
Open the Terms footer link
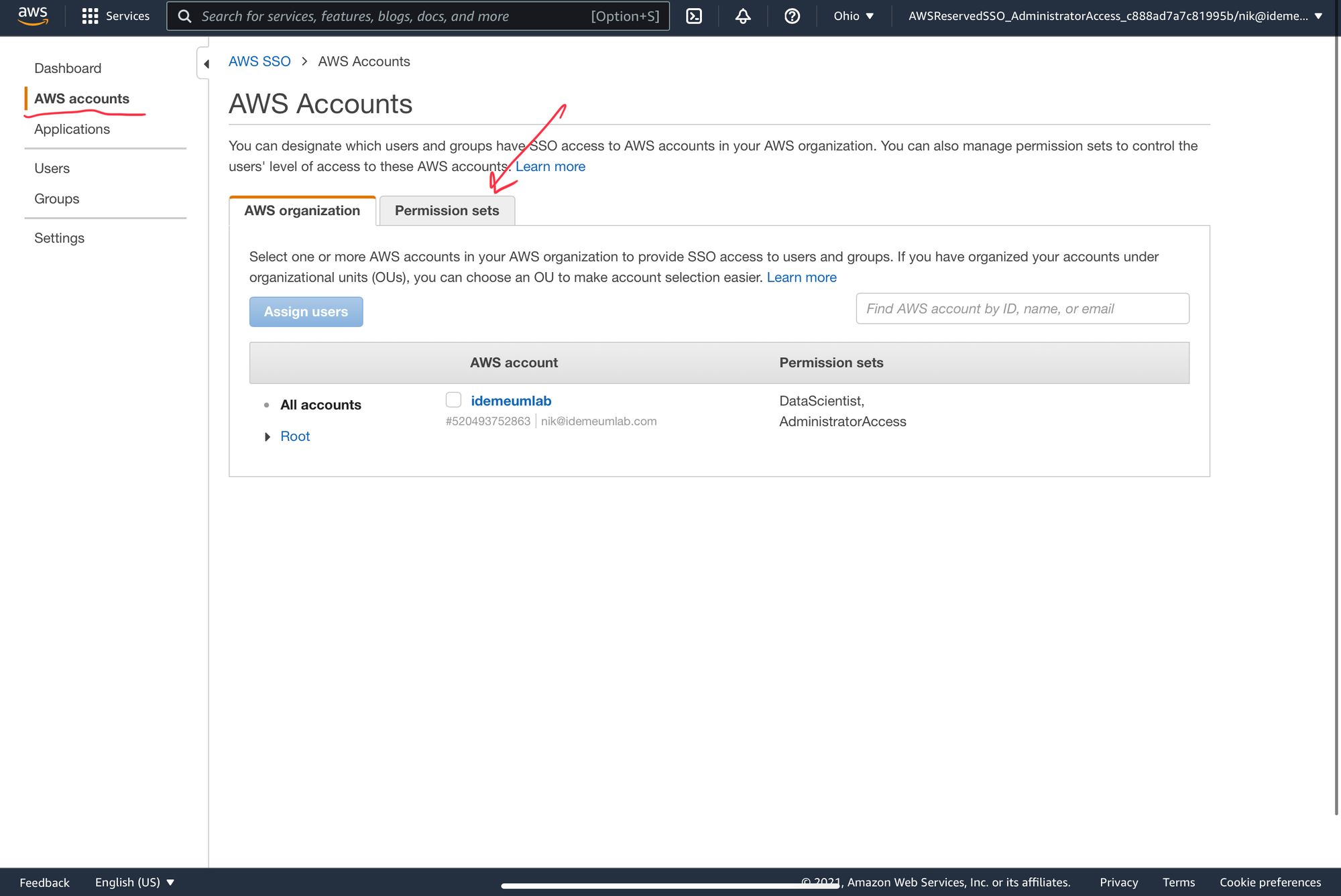1178,883
